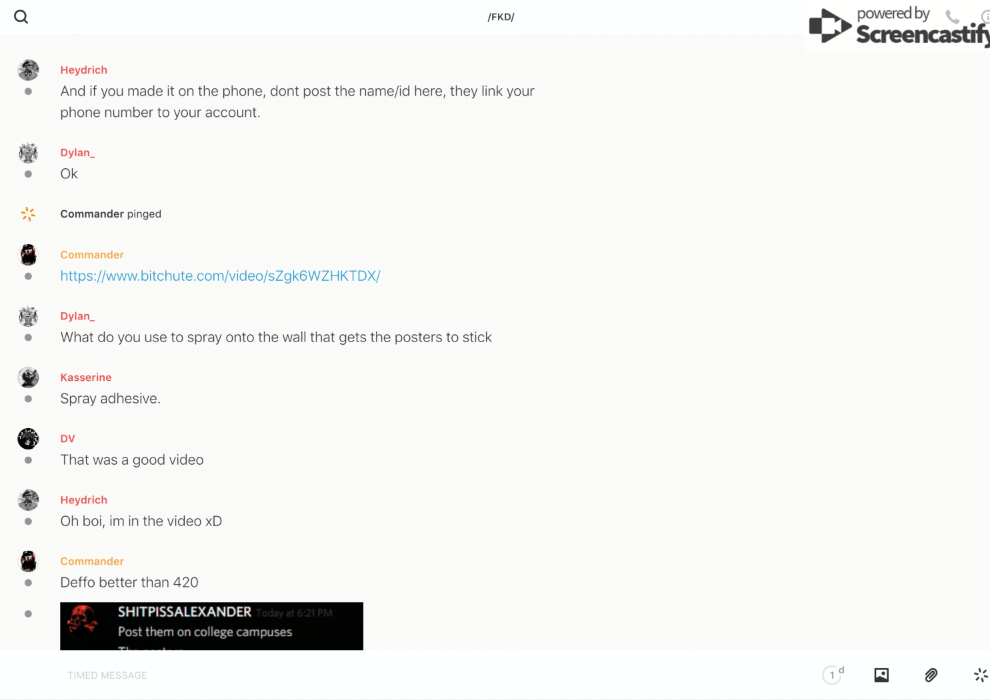Click the gray dot beside "That was a good video"
This screenshot has width=990, height=700.
(x=28, y=460)
